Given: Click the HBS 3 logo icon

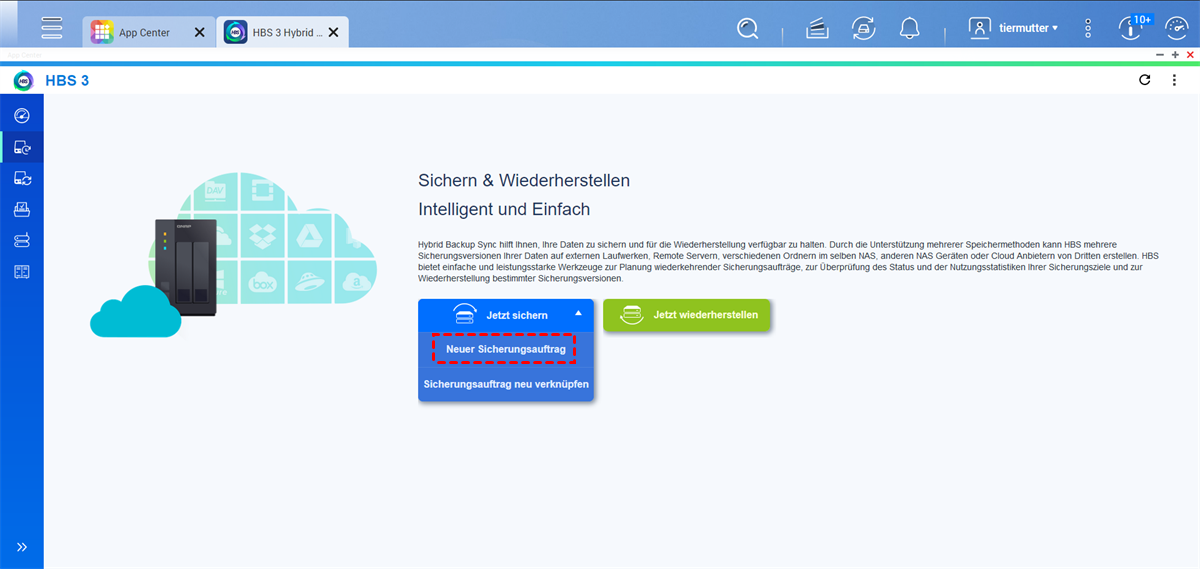Looking at the screenshot, I should (23, 80).
